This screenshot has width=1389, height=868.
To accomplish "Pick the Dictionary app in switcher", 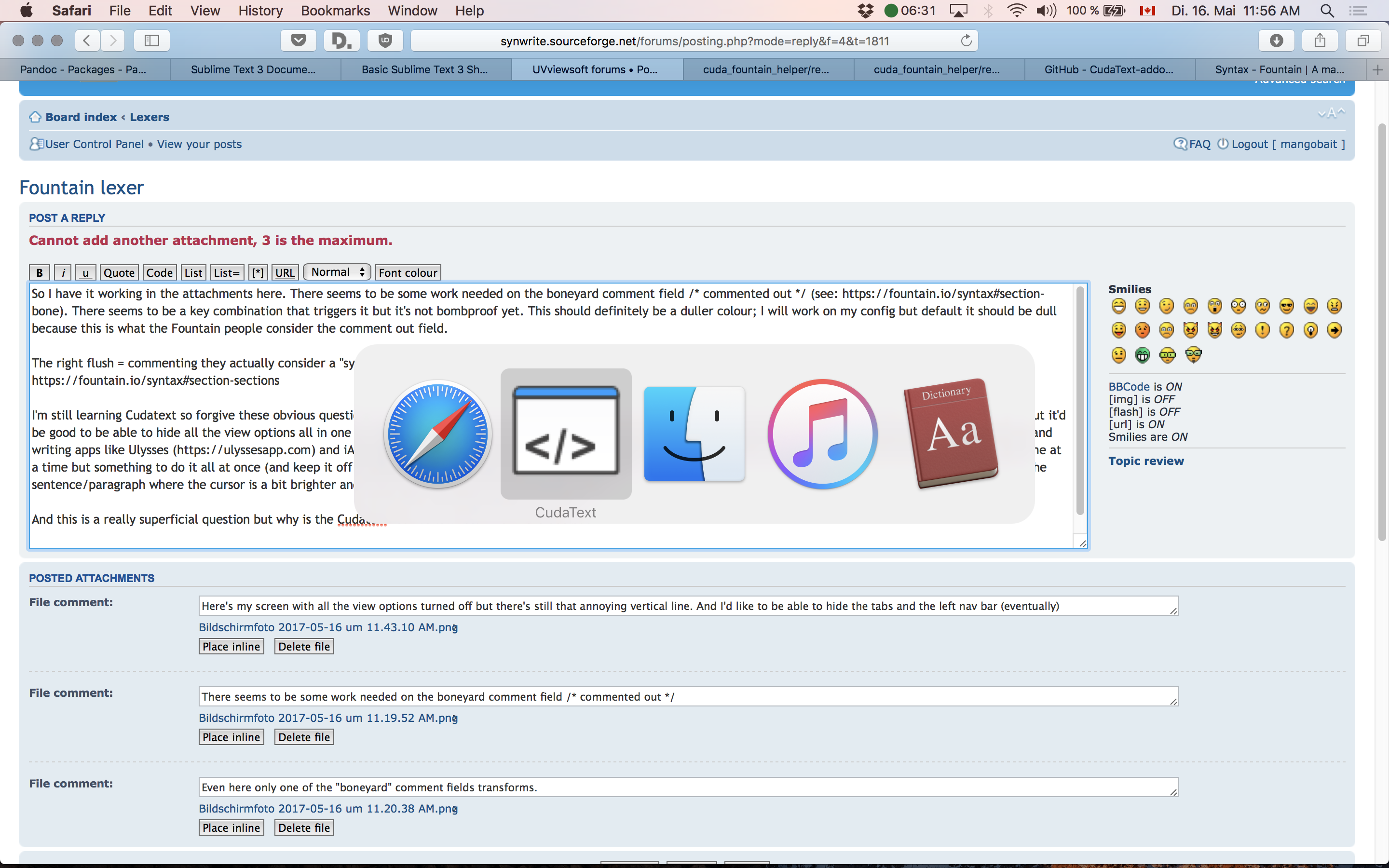I will [x=951, y=434].
